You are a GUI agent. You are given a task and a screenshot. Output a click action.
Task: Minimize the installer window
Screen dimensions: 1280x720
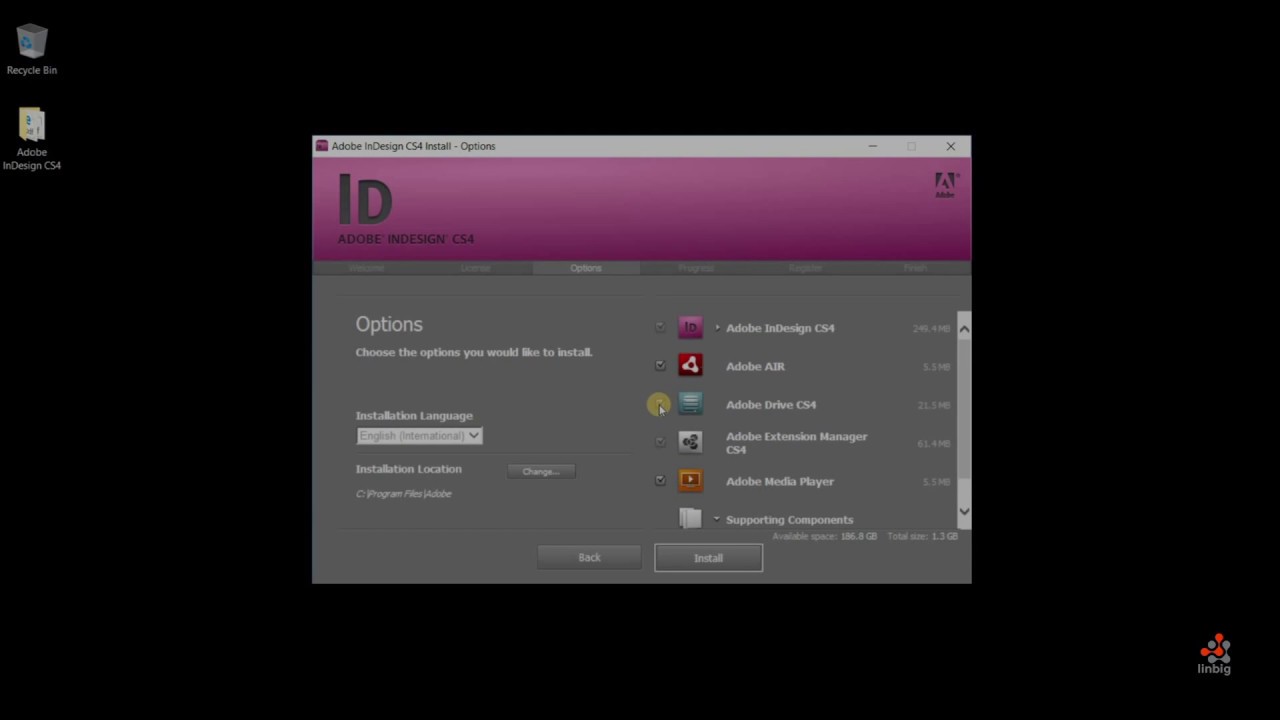point(872,146)
